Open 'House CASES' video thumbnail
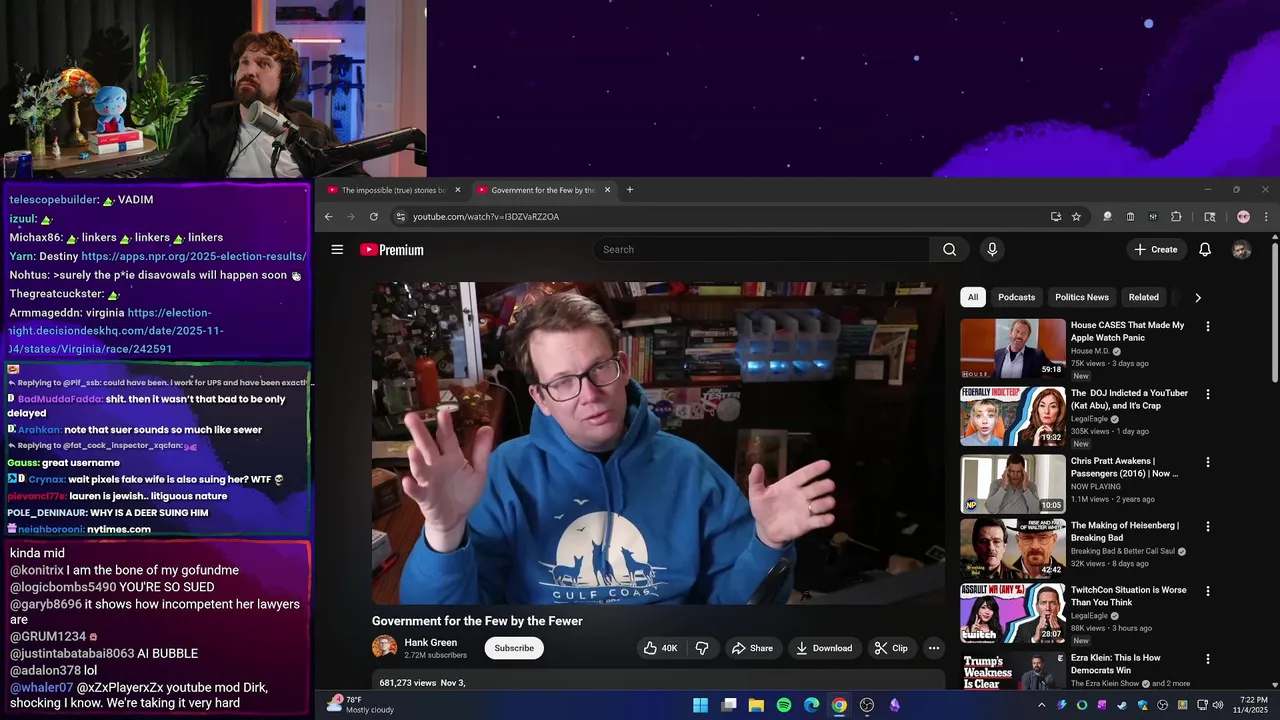This screenshot has height=720, width=1280. point(1013,348)
